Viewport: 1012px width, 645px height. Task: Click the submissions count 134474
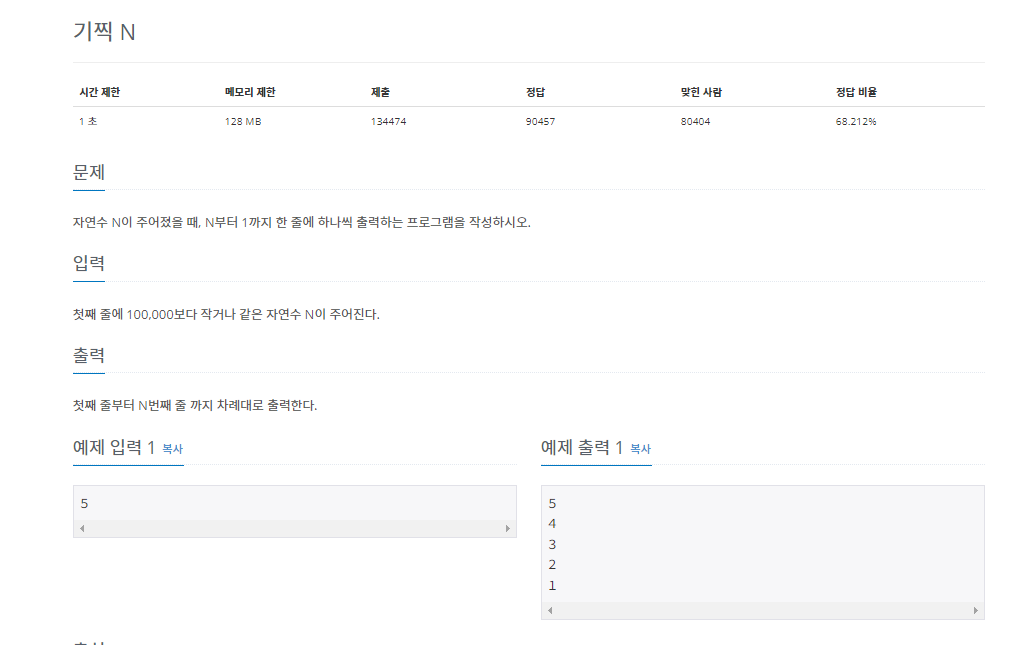point(389,121)
